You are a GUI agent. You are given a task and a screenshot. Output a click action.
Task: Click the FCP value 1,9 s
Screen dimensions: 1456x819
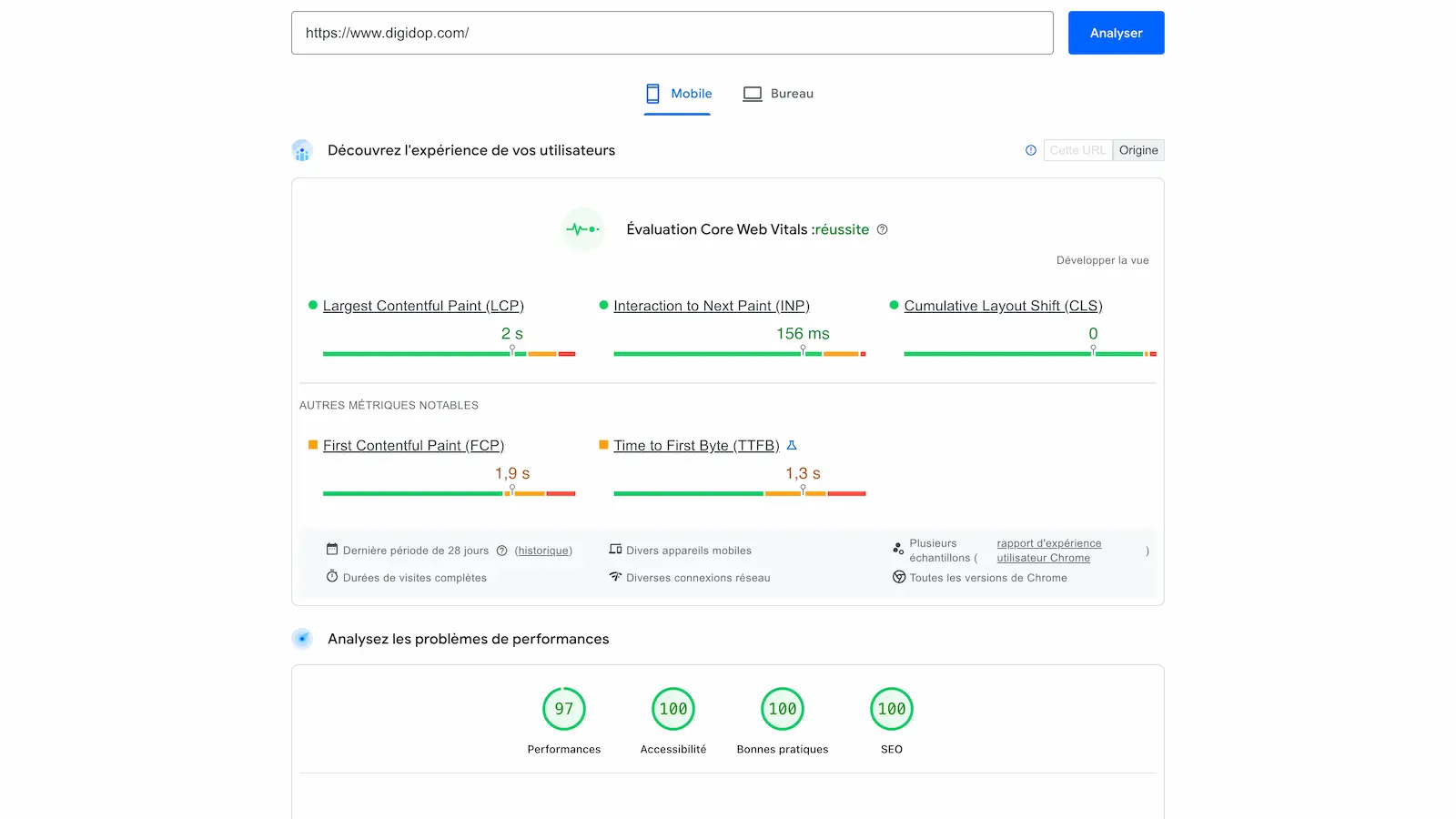tap(512, 473)
